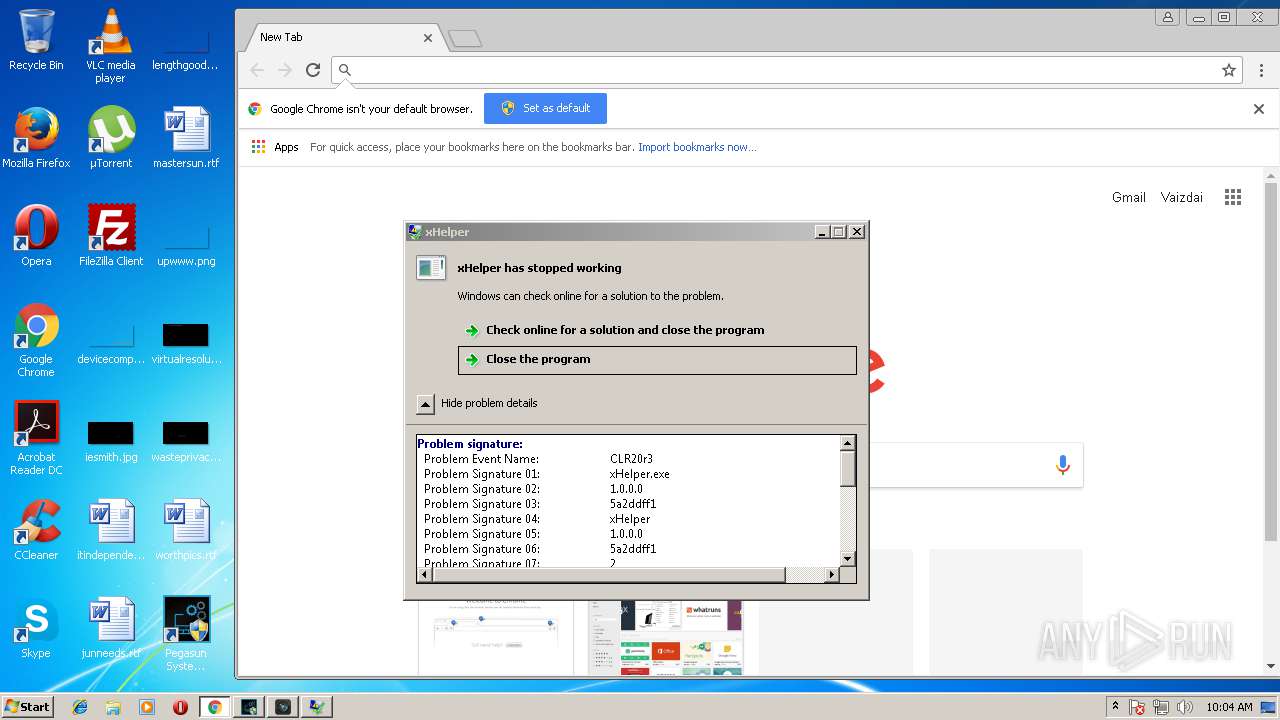Click Action Center flag tray icon
This screenshot has height=720, width=1280.
(x=1138, y=707)
